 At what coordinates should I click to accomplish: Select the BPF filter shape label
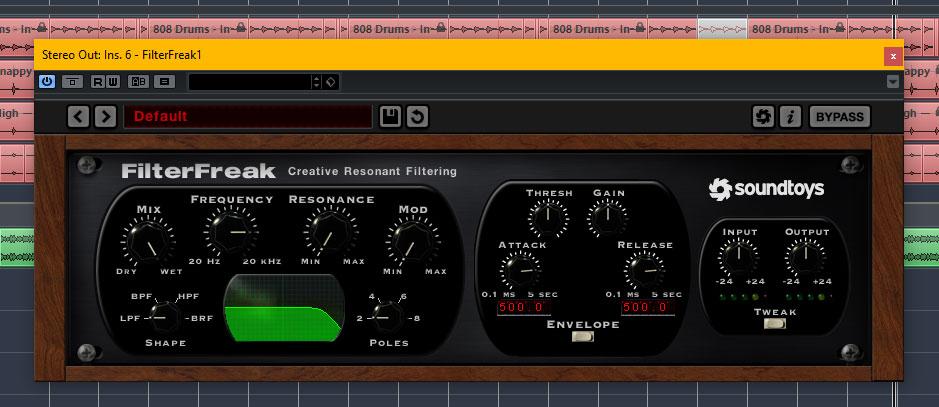tap(141, 296)
